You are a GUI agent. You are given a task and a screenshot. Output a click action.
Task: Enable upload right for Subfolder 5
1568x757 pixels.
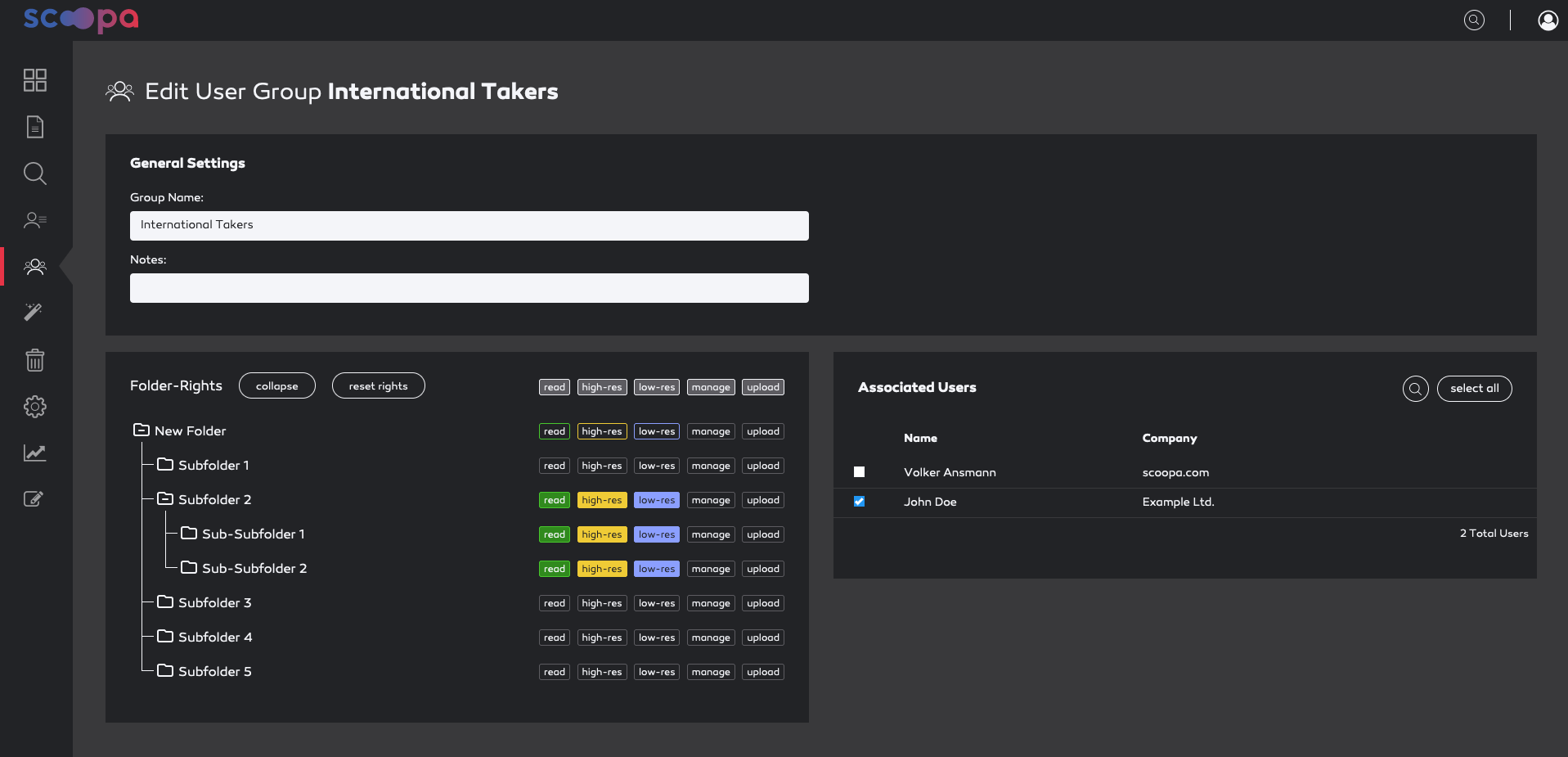point(763,672)
